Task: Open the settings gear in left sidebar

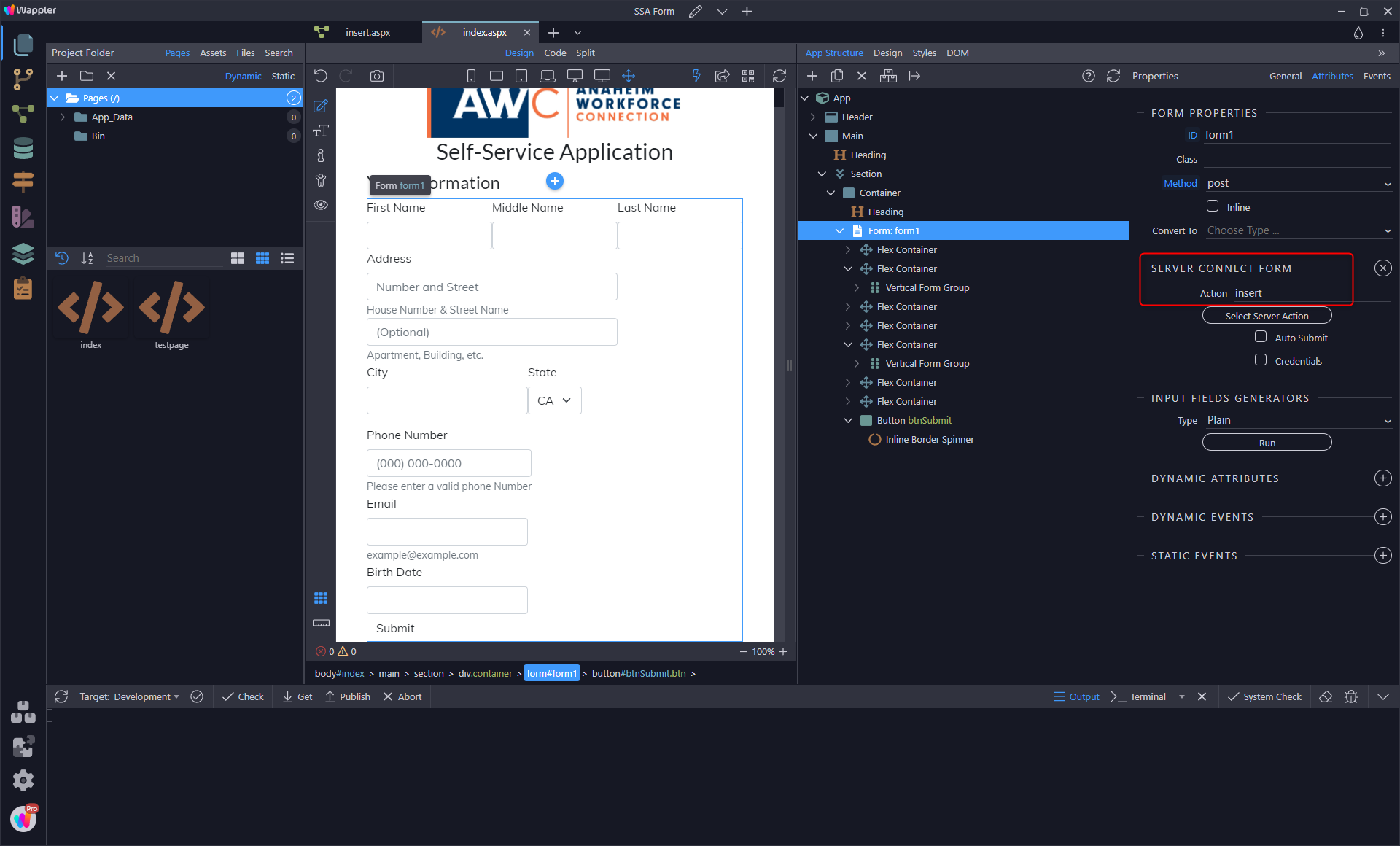Action: coord(23,780)
